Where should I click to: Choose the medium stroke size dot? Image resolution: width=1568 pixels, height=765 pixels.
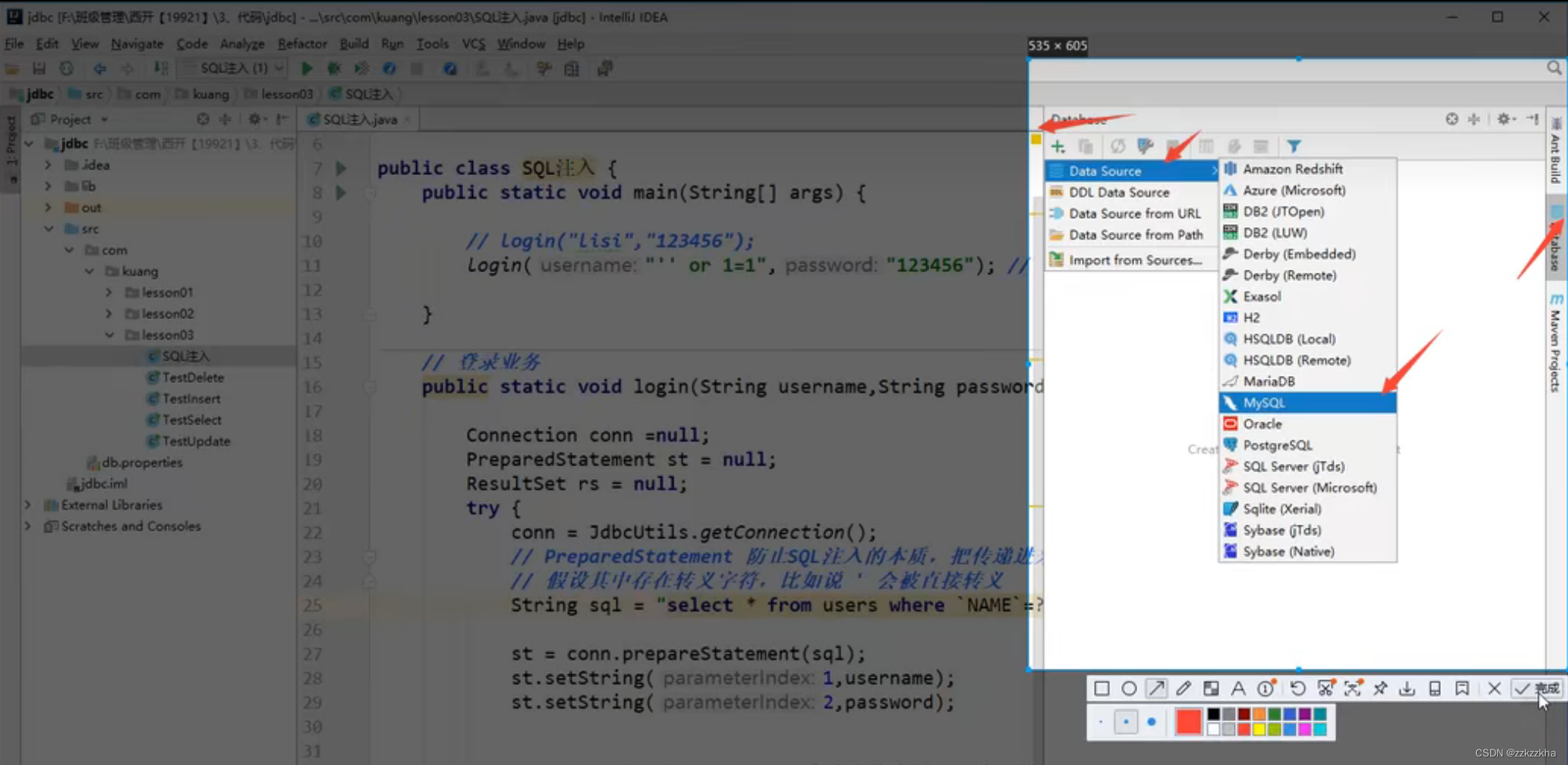(1126, 722)
